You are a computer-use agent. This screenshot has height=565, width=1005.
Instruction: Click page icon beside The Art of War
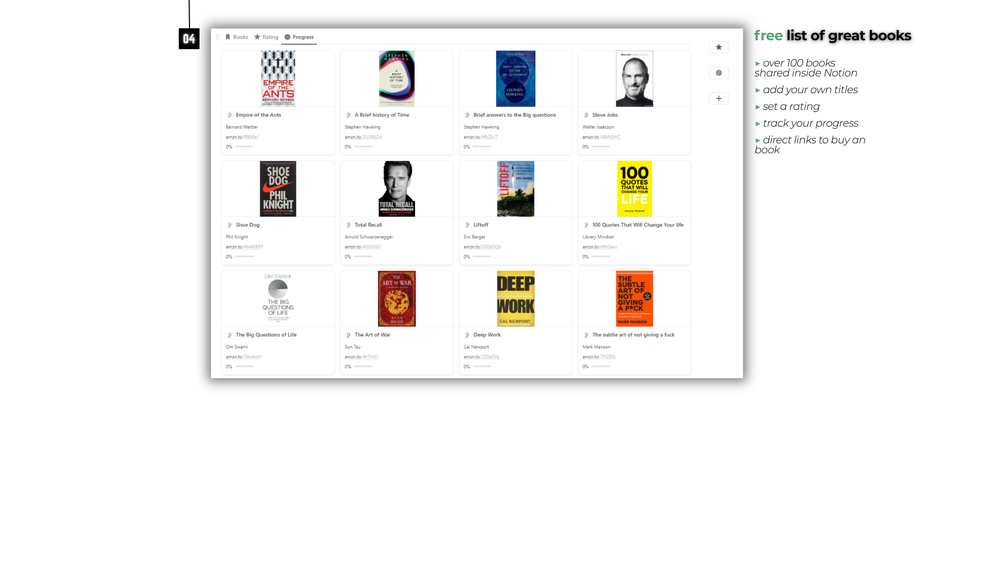click(348, 335)
